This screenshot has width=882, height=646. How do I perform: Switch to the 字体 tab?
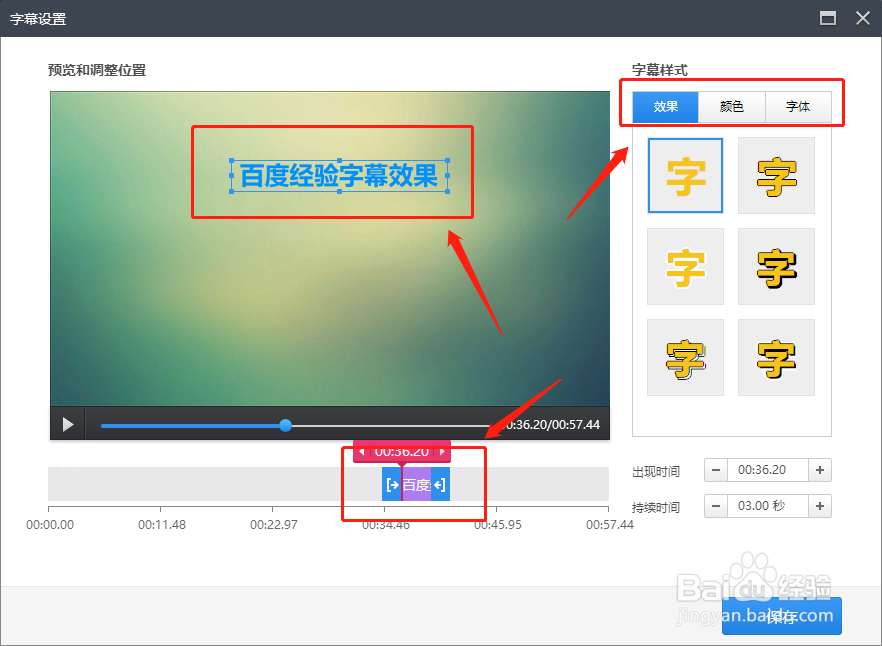(x=799, y=107)
